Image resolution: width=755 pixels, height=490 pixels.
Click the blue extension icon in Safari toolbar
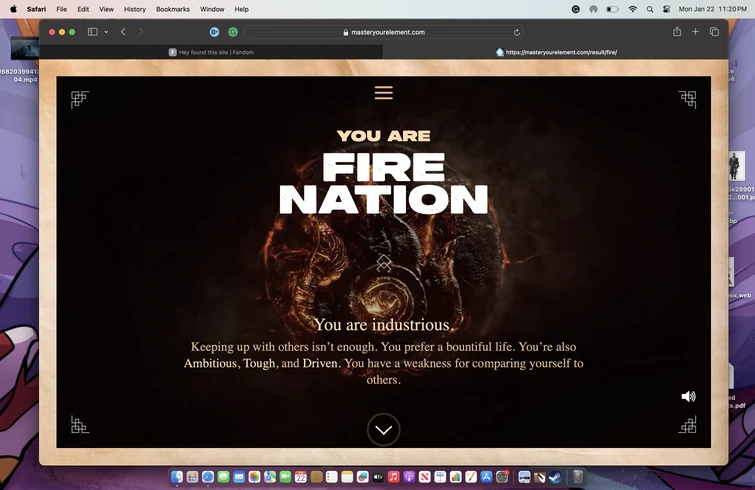tap(214, 32)
